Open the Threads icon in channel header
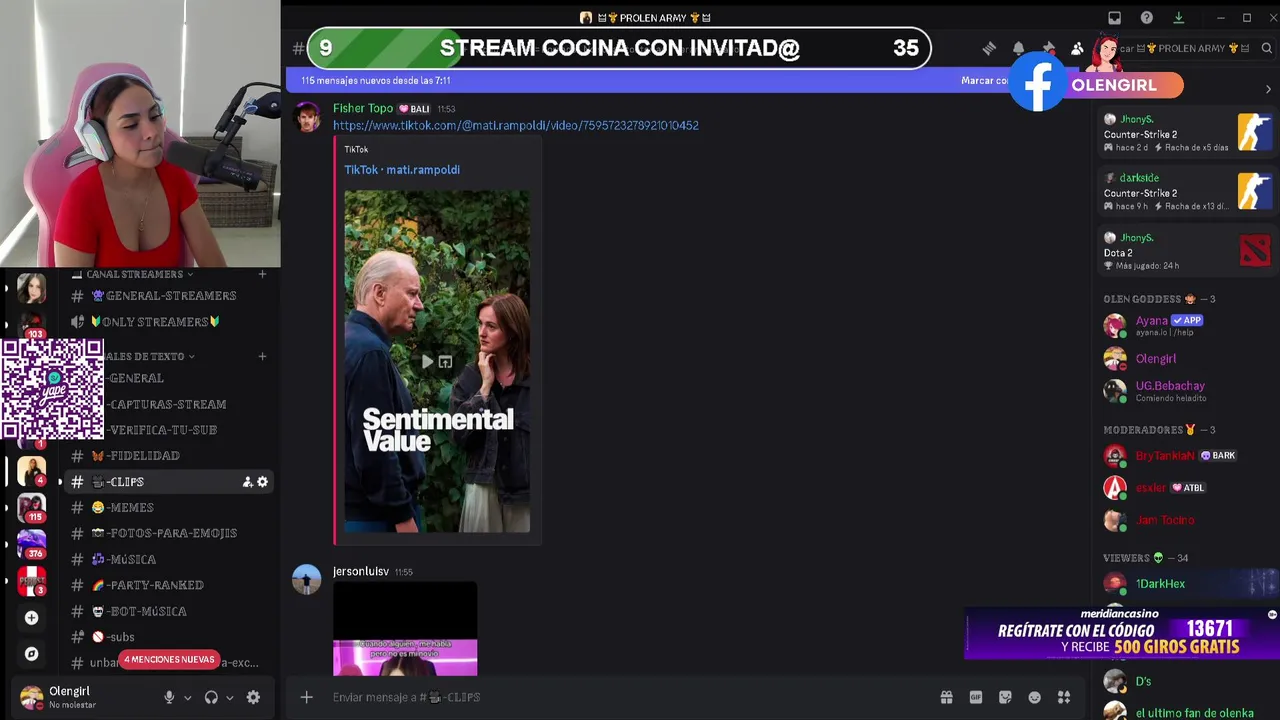The image size is (1280, 720). point(989,48)
